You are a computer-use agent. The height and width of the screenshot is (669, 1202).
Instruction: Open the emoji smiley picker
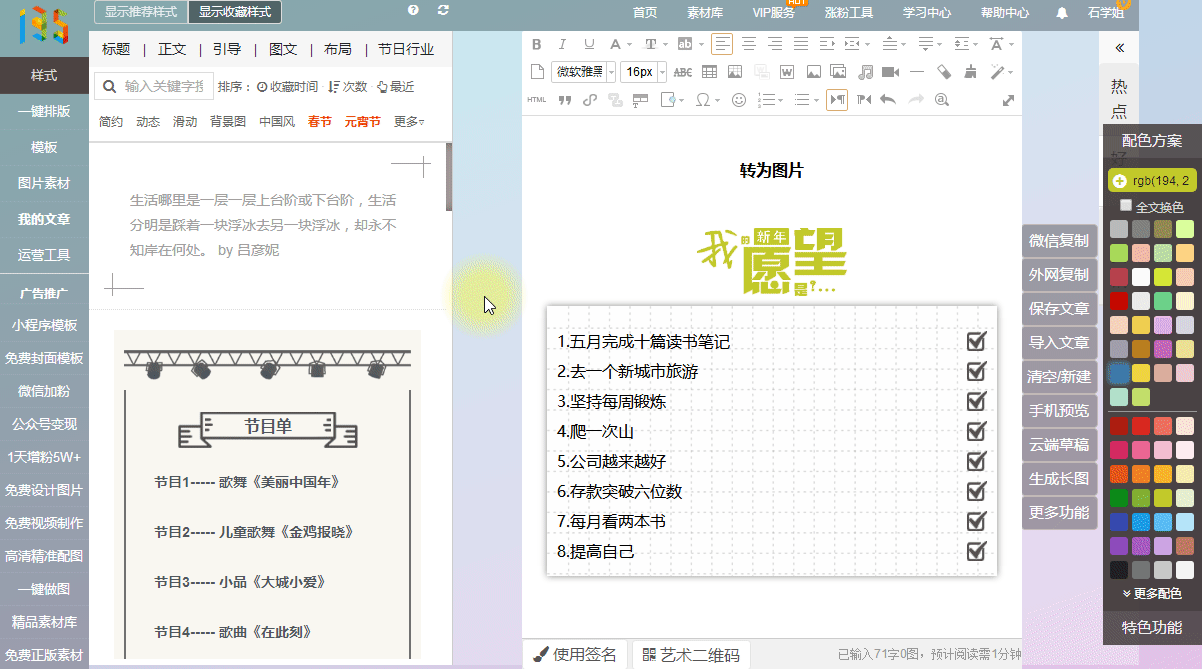(x=739, y=100)
